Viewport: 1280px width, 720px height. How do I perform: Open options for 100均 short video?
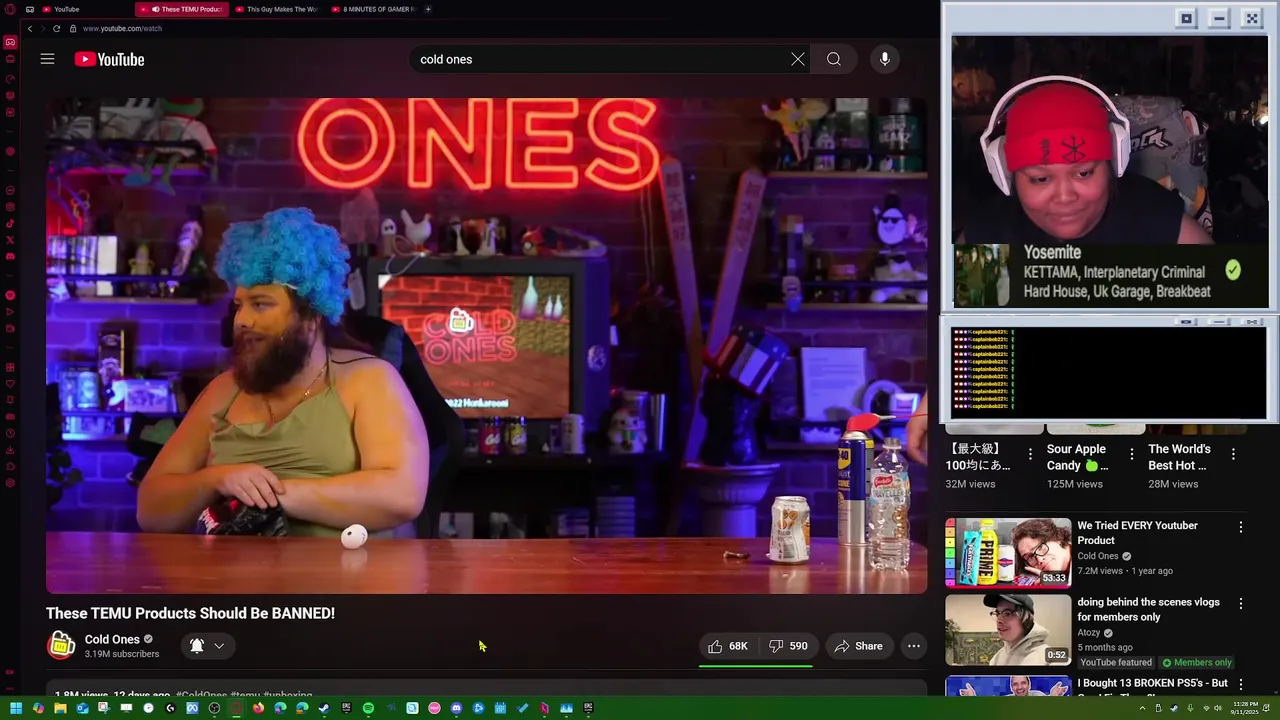(1030, 454)
